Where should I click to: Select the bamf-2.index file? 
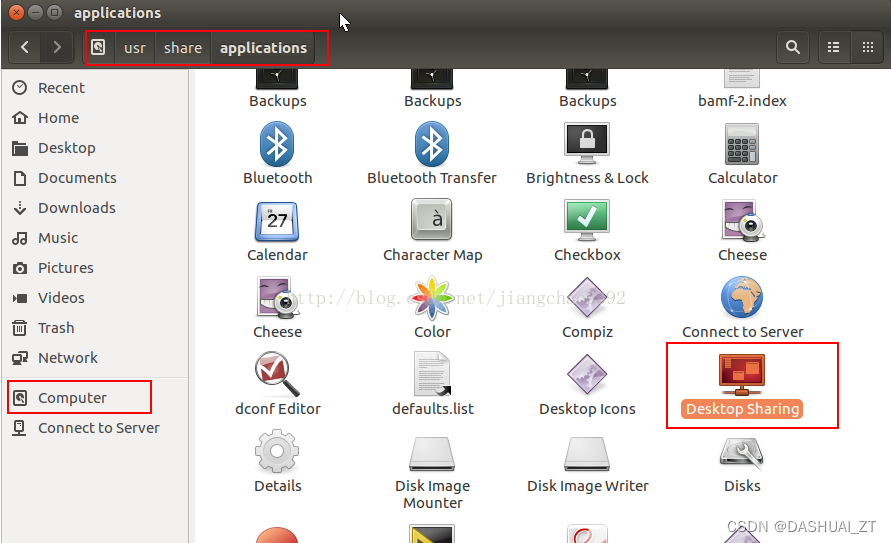(742, 80)
